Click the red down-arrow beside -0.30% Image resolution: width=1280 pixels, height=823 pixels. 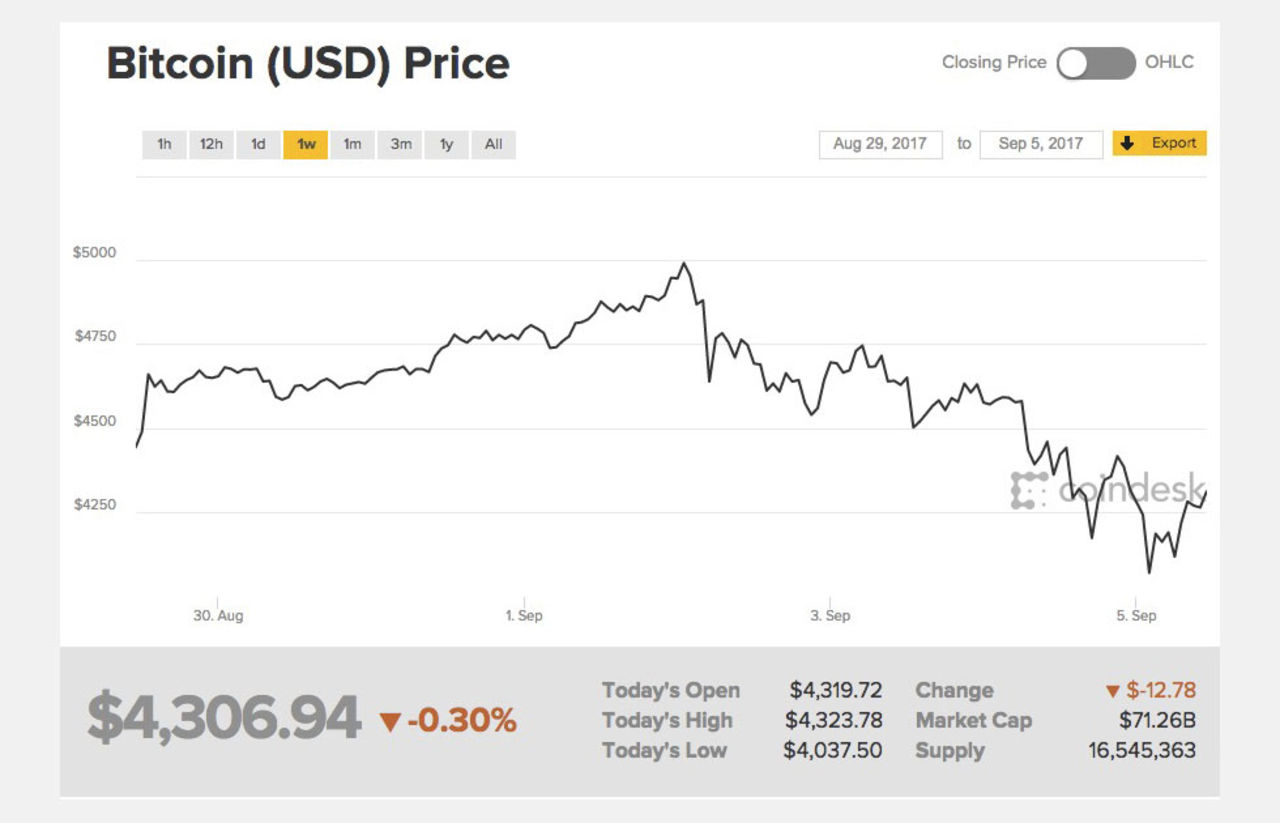tap(390, 721)
